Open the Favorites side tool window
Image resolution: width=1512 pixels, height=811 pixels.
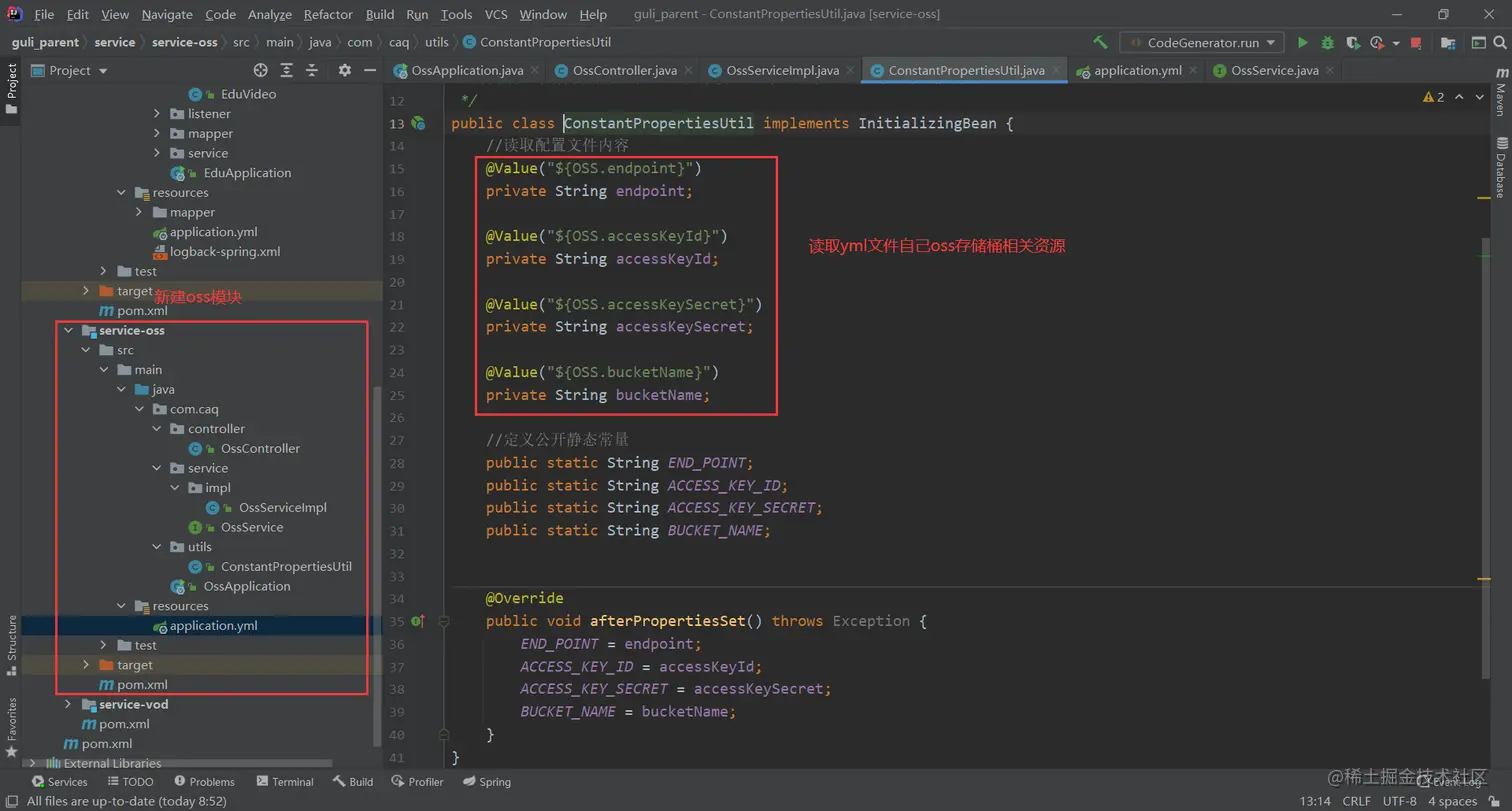tap(12, 726)
